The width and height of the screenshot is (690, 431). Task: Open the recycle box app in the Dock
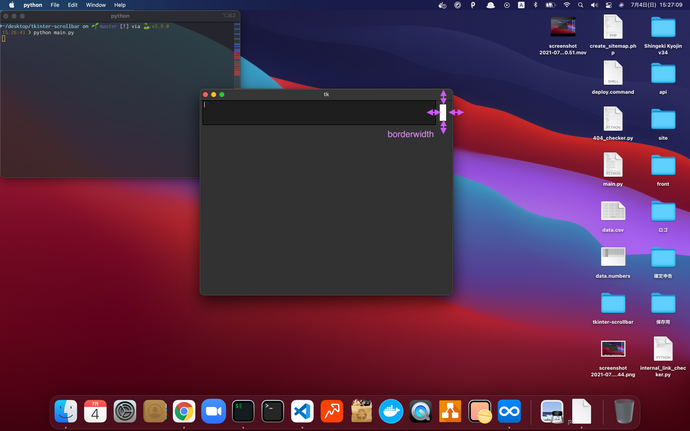(361, 411)
